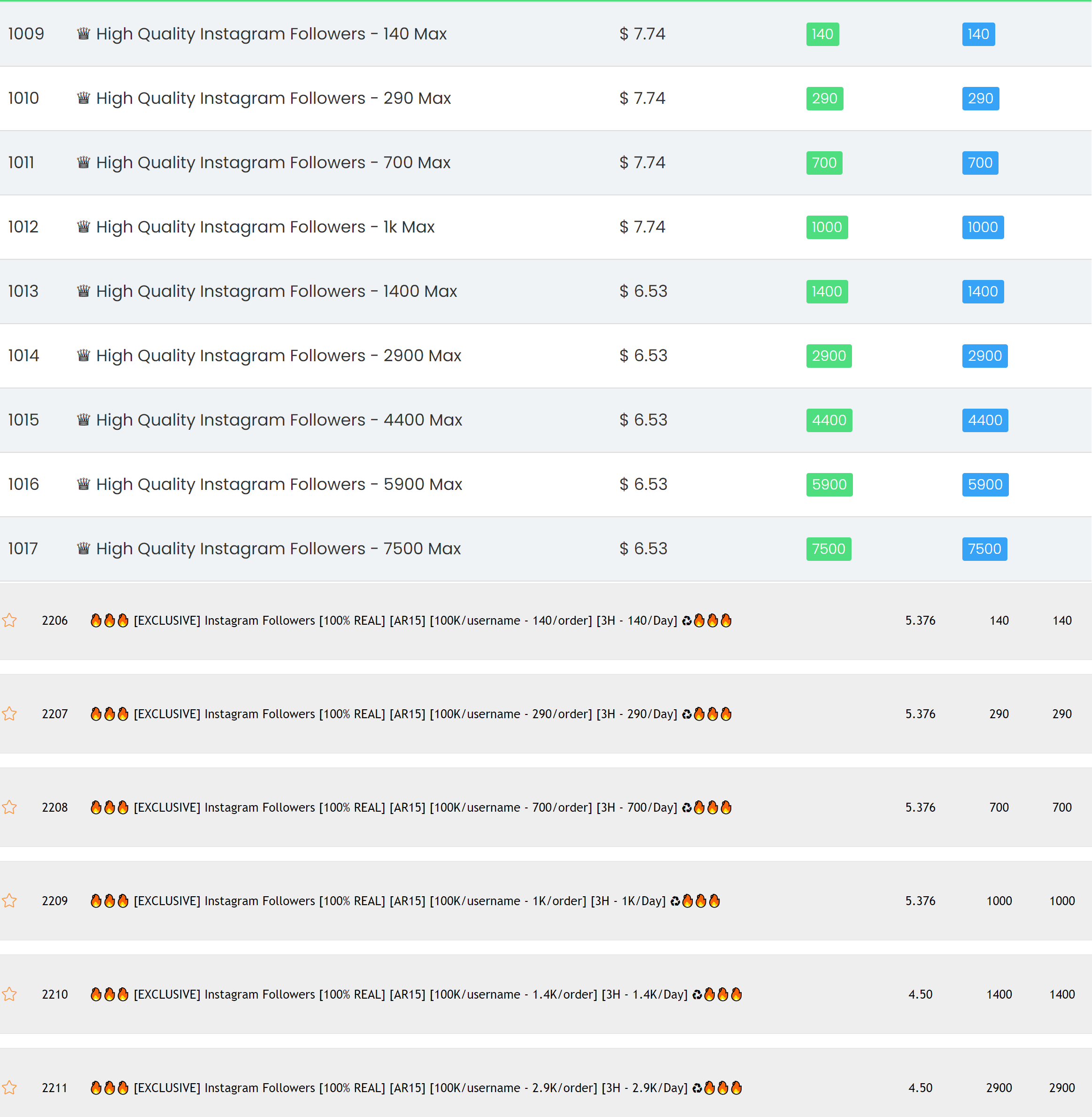Click the blue 4400 badge in row 1015
Image resolution: width=1092 pixels, height=1117 pixels.
click(x=985, y=419)
